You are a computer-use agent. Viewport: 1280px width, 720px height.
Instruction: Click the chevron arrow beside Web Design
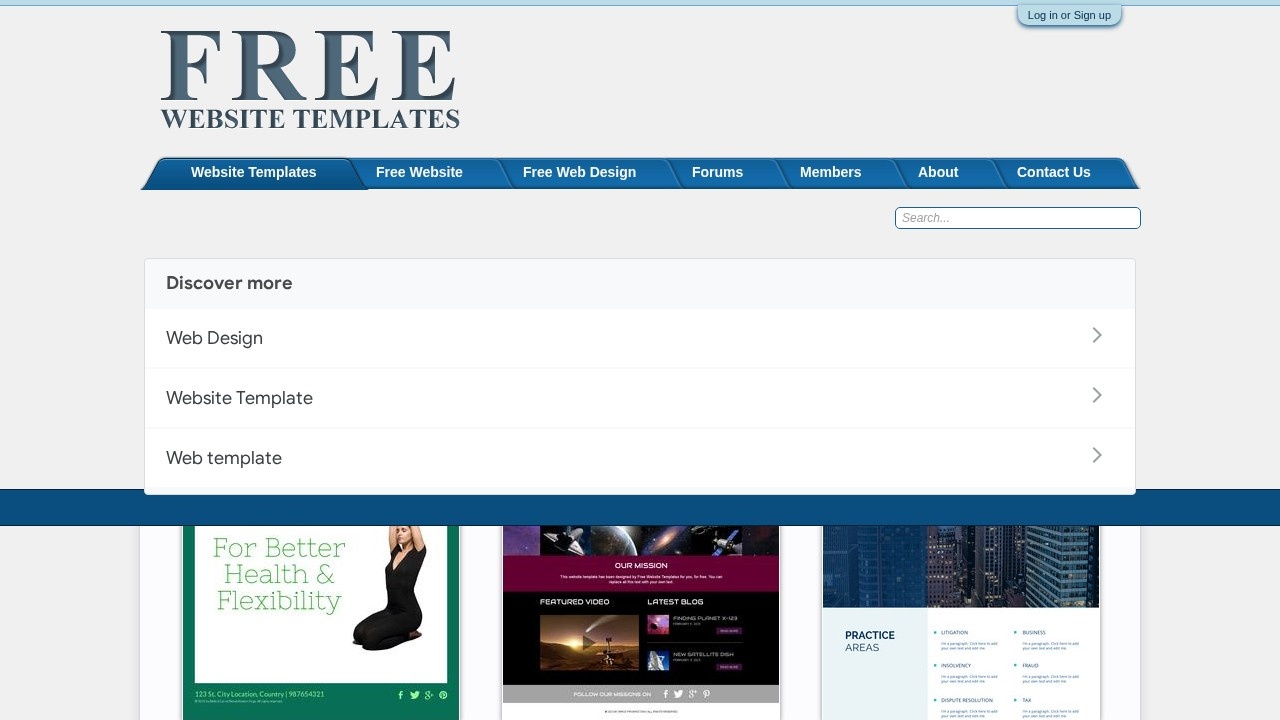(x=1097, y=336)
